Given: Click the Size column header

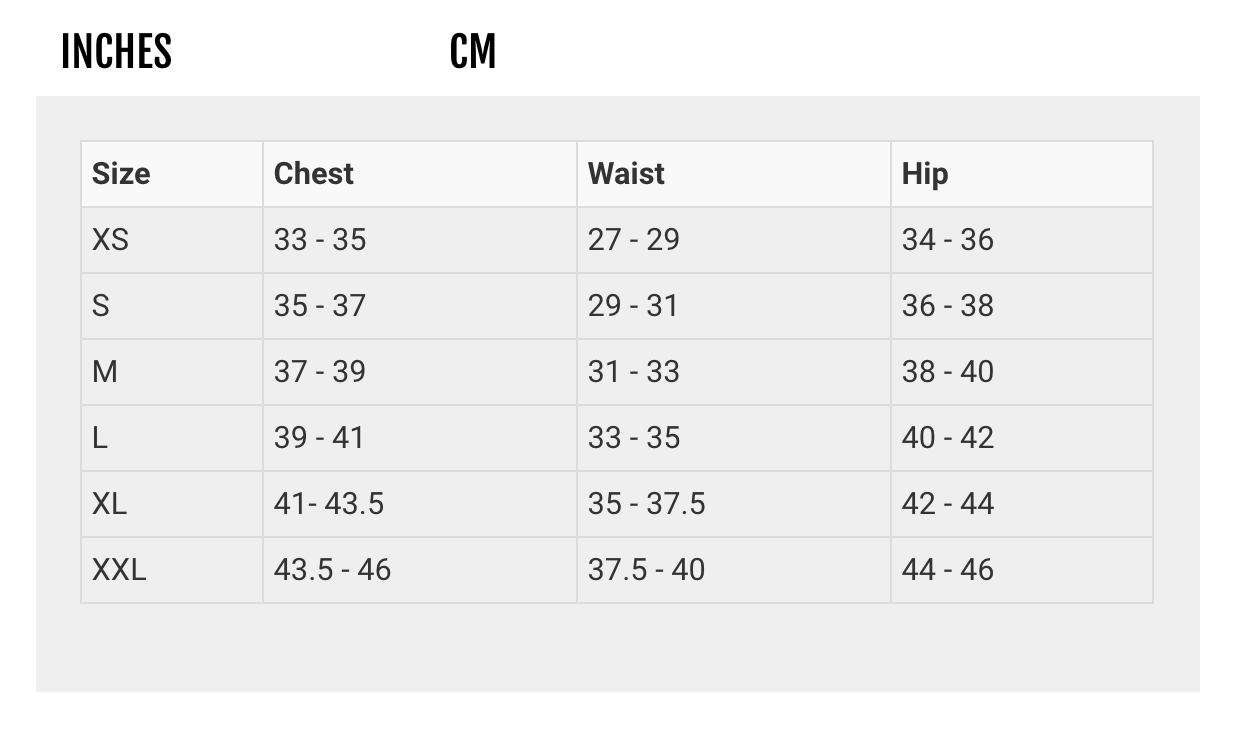Looking at the screenshot, I should pos(121,174).
